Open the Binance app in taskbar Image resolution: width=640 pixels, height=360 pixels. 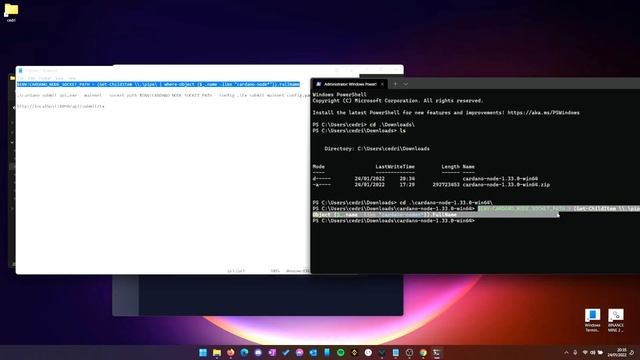[x=354, y=353]
